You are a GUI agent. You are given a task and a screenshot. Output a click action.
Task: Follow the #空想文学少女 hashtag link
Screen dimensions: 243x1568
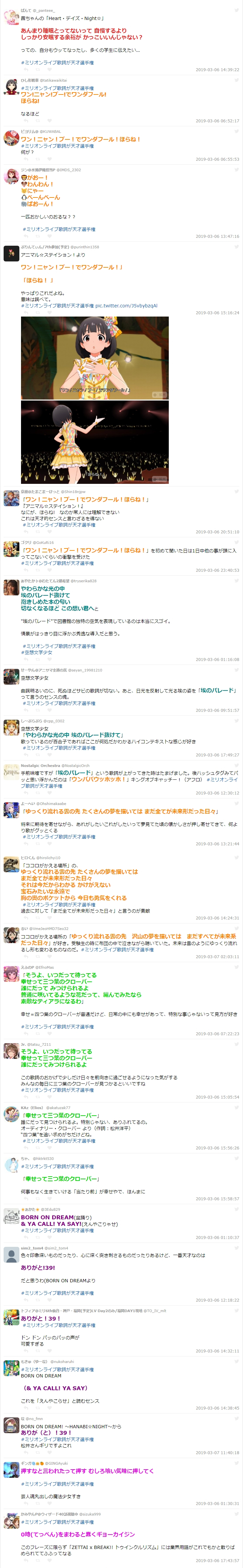click(x=38, y=652)
